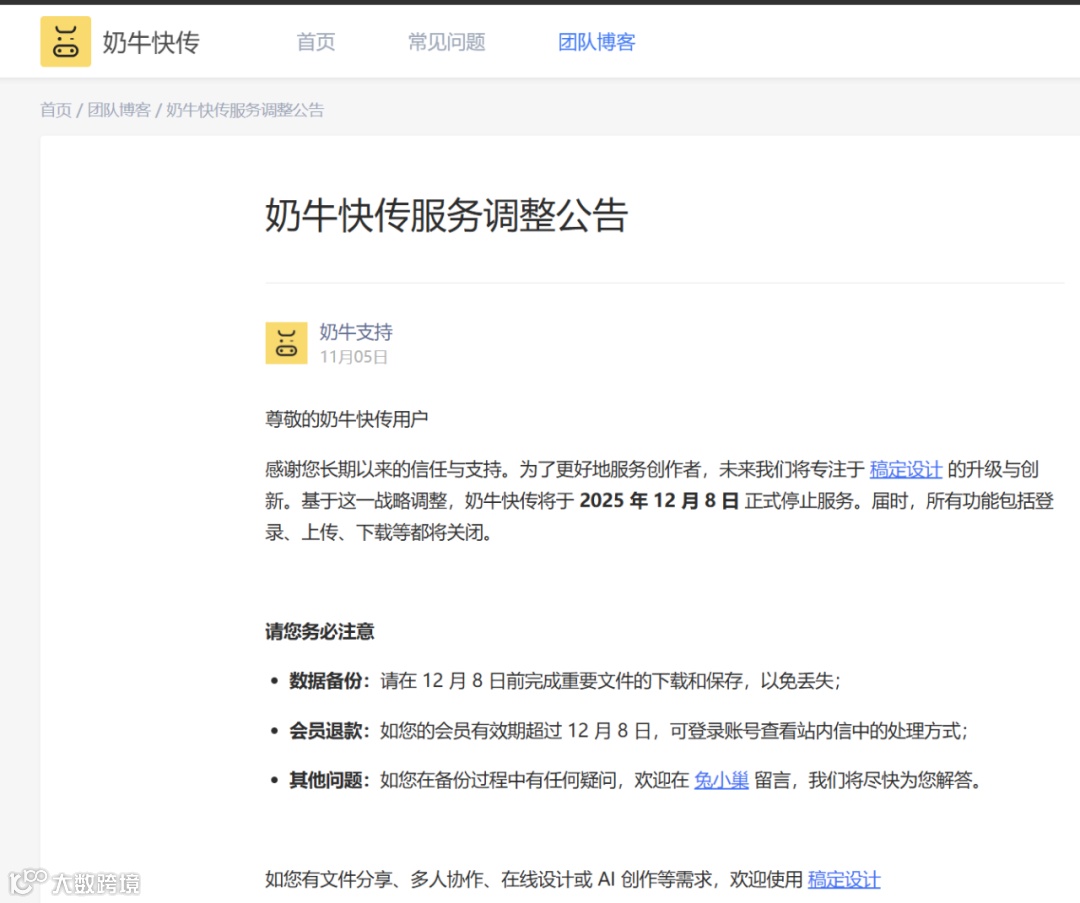Click the bold label 会员退款
The width and height of the screenshot is (1080, 903).
point(326,731)
